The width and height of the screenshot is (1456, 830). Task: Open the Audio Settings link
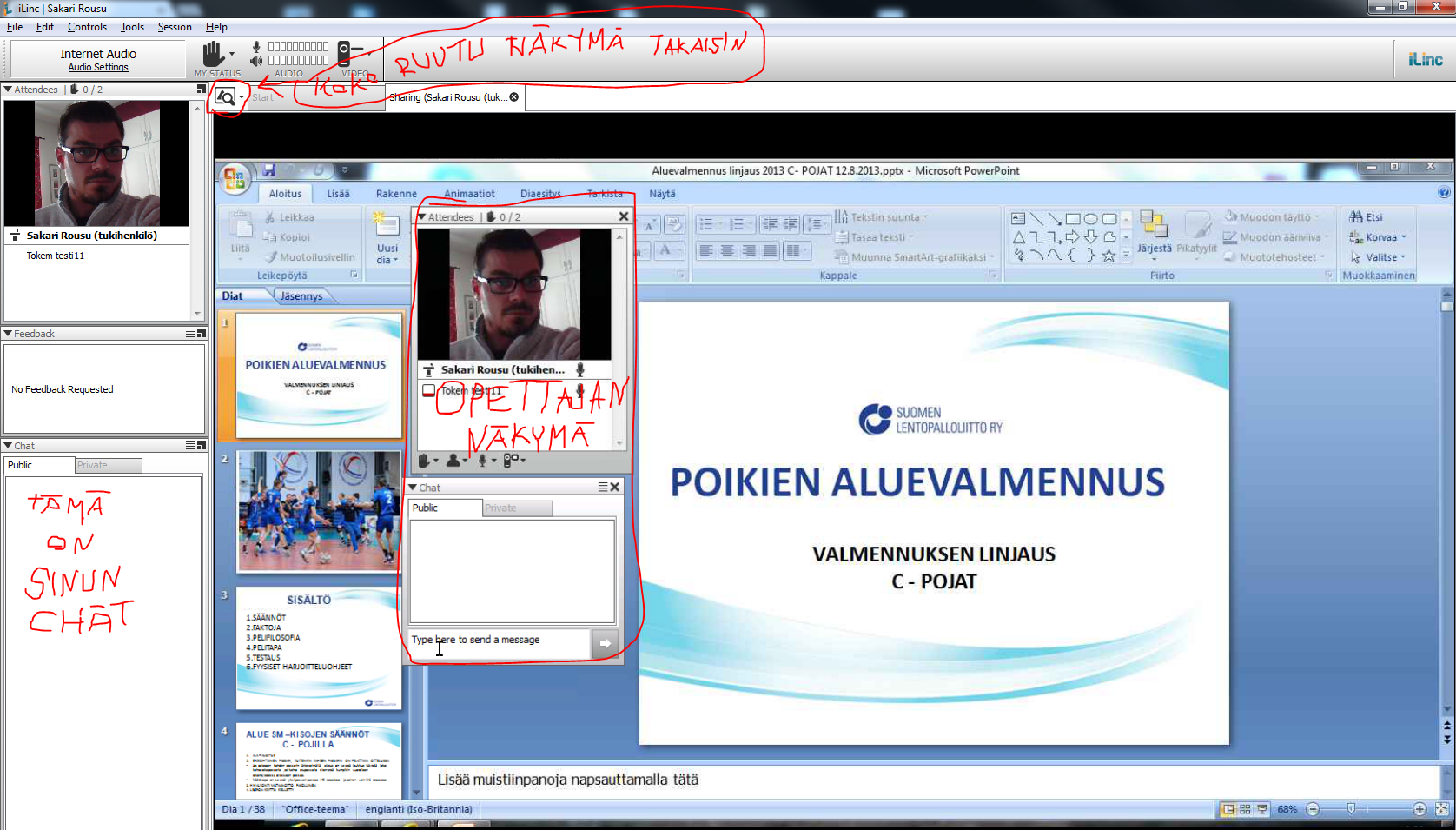98,68
